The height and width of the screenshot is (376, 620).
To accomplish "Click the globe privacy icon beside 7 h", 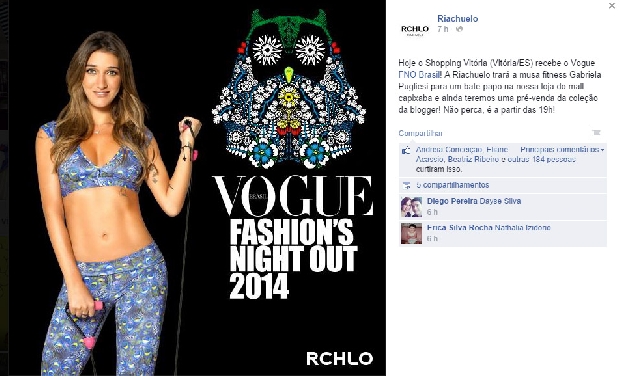I will [459, 29].
